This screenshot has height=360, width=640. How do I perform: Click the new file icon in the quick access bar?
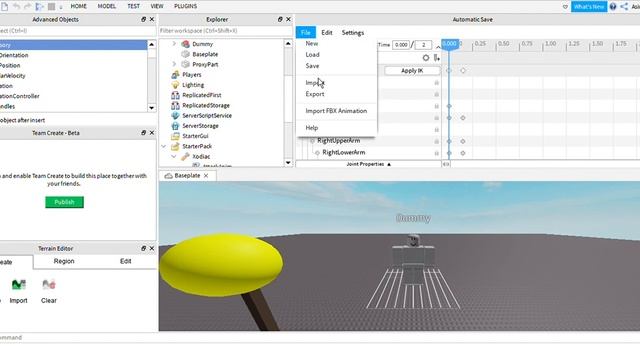4,7
